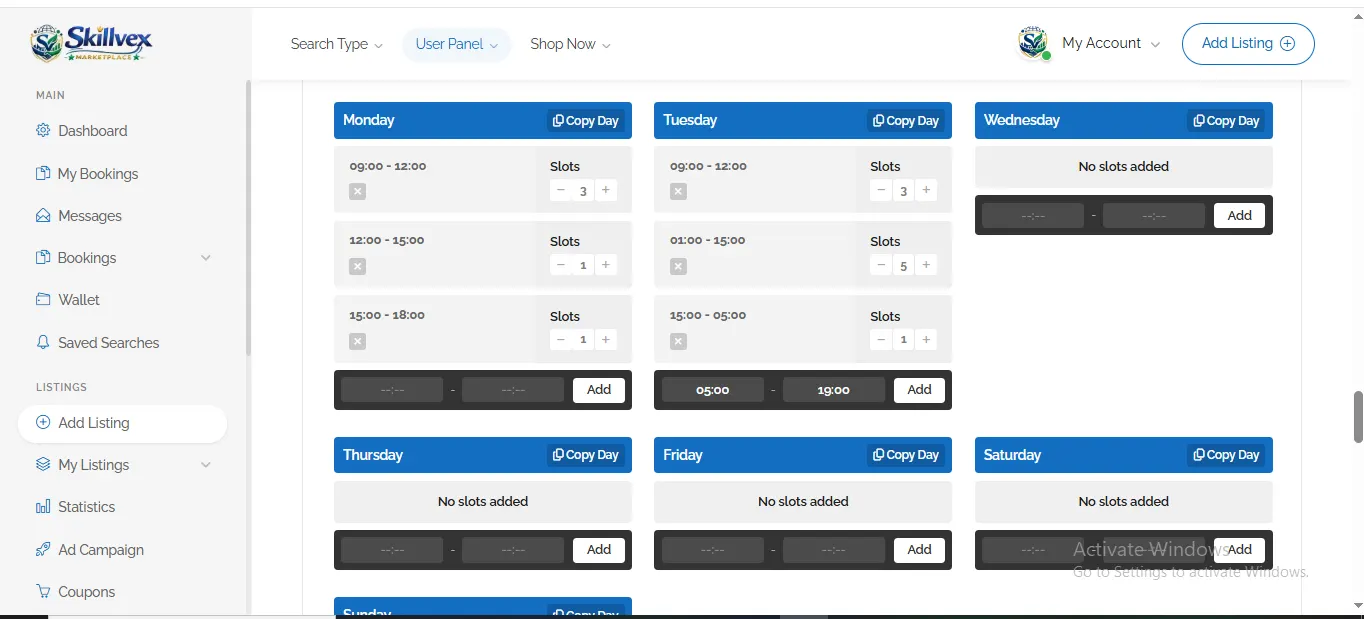Open the Search Type menu

click(x=336, y=44)
